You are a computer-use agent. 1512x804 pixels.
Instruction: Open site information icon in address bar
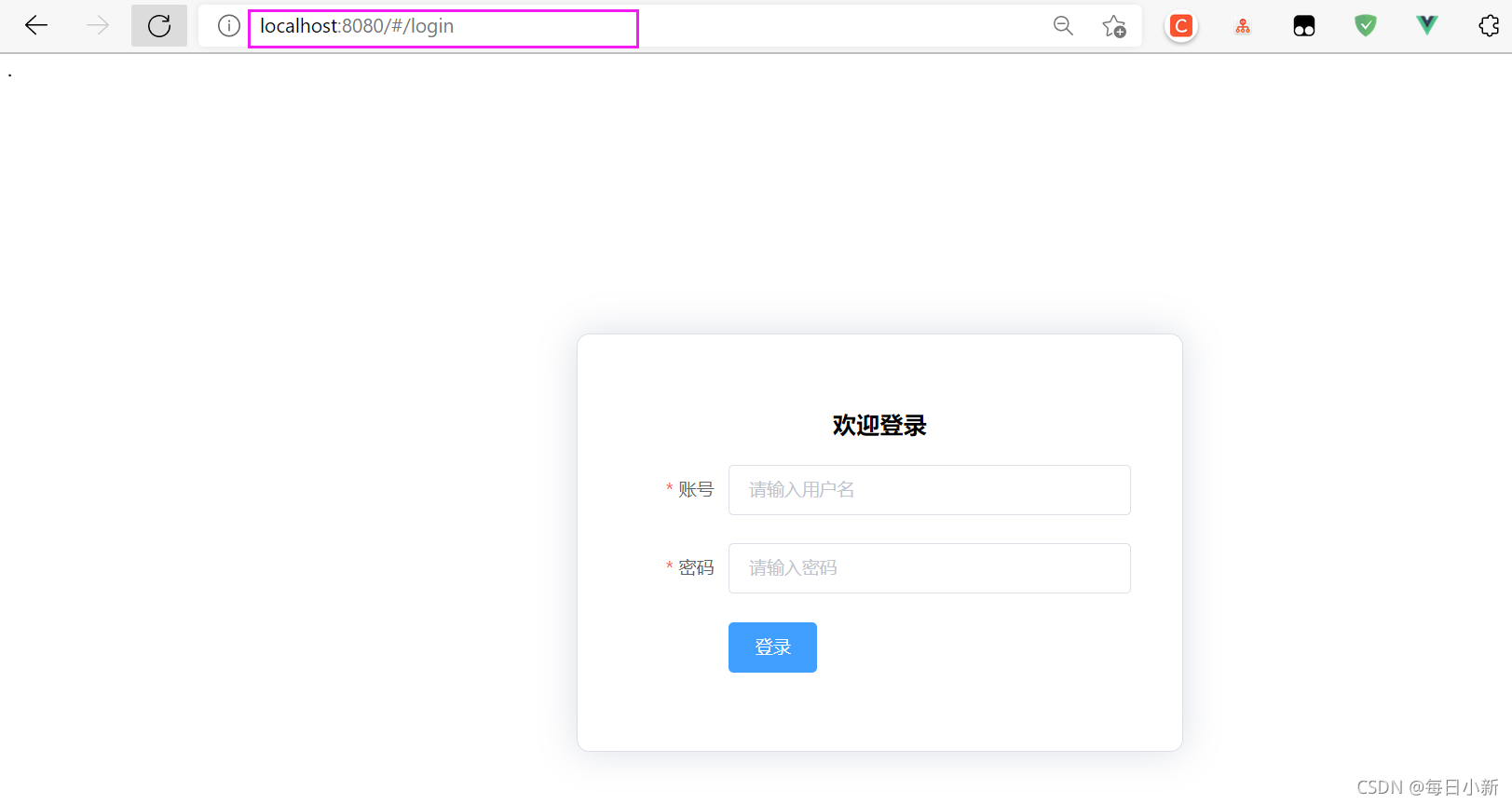click(228, 26)
